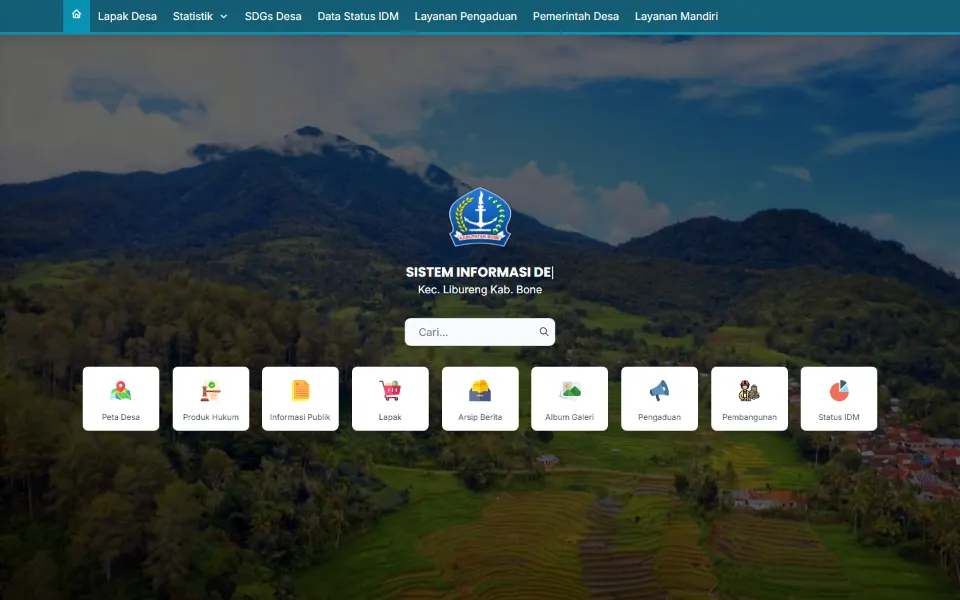Screen dimensions: 960x600
Task: Open the Pembangunan workers icon
Action: (749, 391)
